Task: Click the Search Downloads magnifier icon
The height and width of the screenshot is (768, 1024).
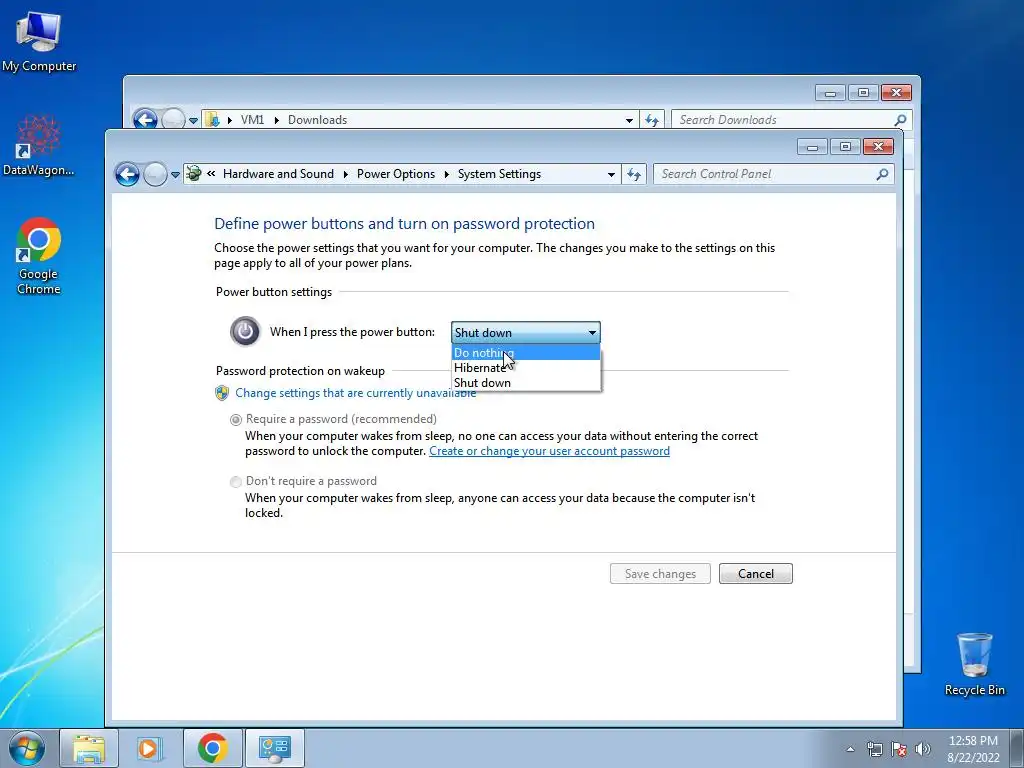Action: pos(901,120)
